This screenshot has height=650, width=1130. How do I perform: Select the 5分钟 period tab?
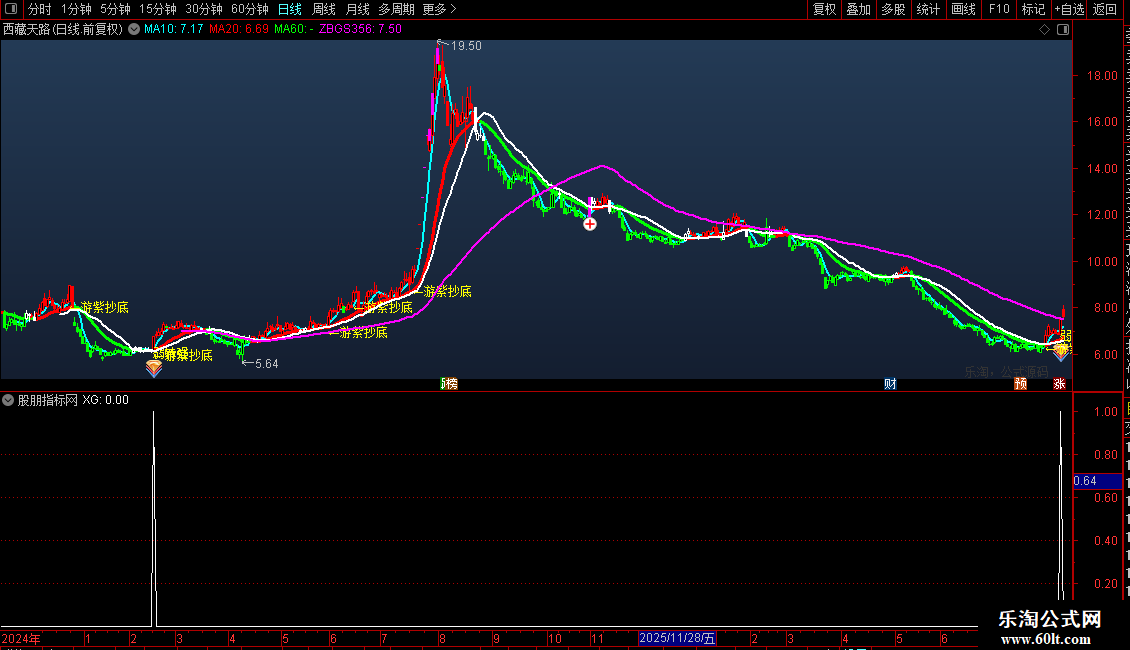coord(115,9)
